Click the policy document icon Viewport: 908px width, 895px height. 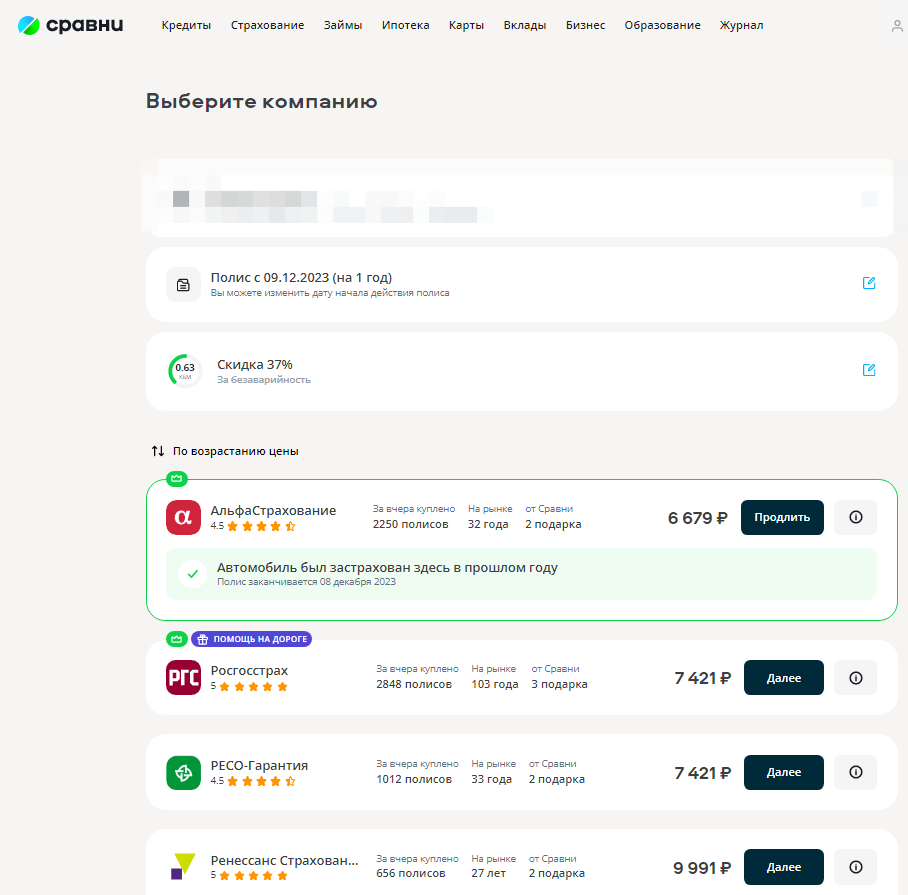point(183,285)
